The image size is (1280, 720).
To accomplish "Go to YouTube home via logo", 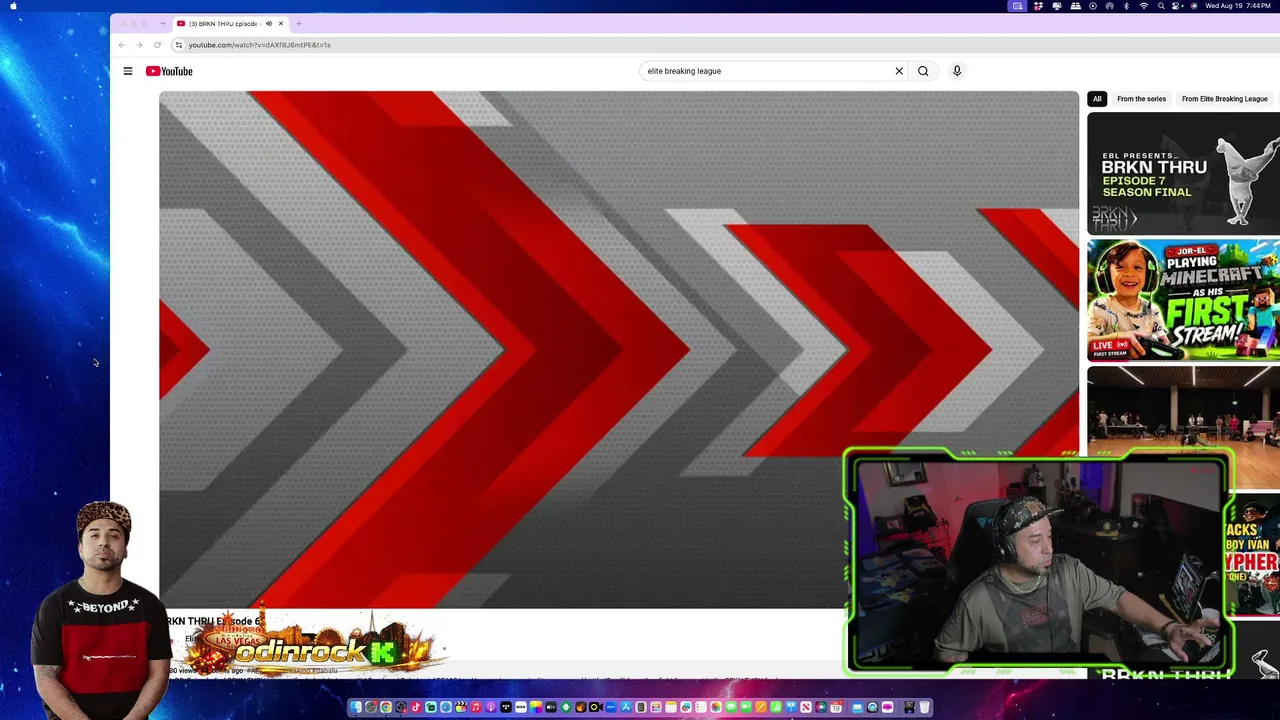I will (169, 71).
